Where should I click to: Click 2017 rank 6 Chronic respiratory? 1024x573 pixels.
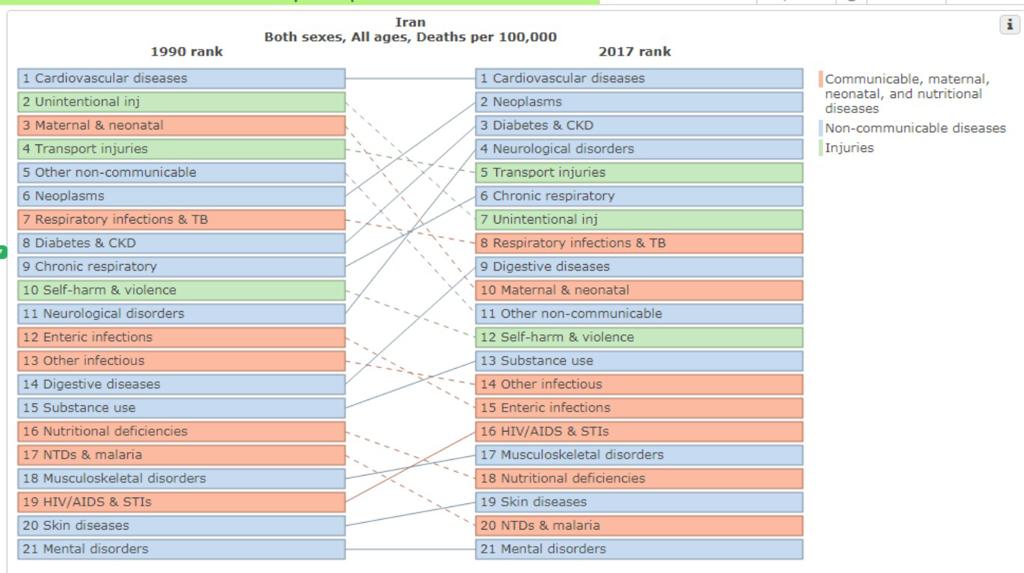coord(639,196)
